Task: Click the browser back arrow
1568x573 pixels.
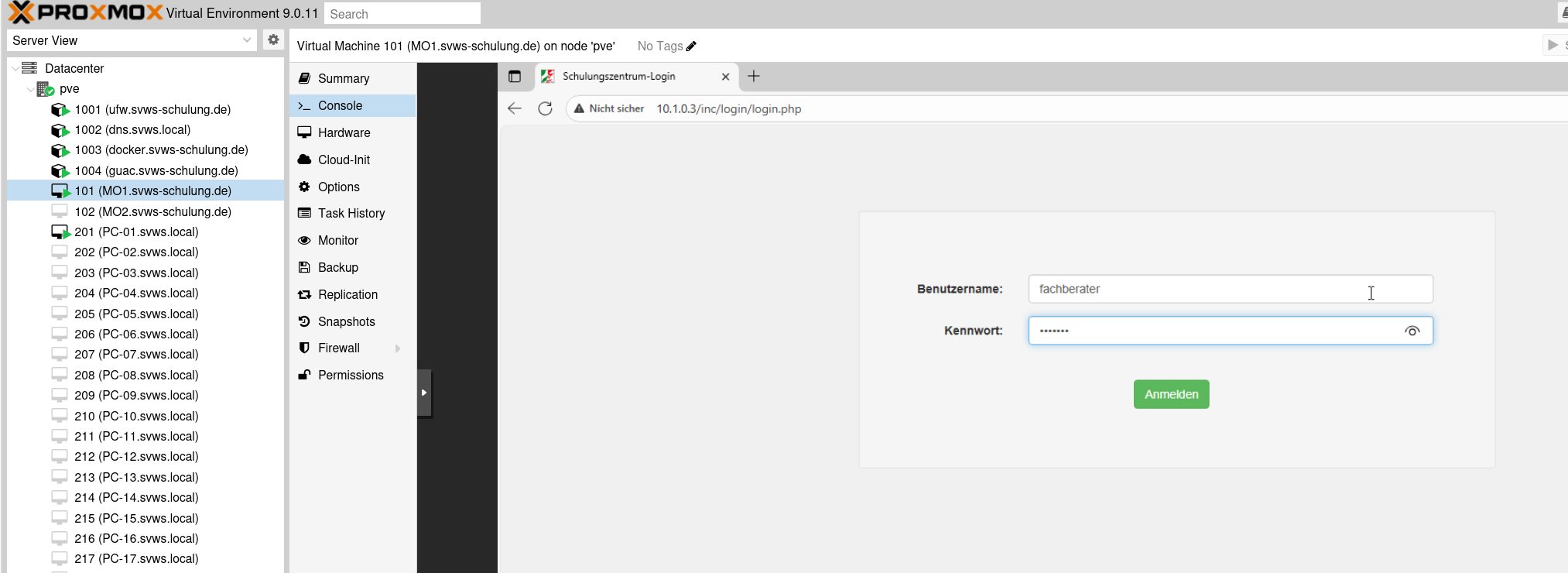Action: click(x=515, y=108)
